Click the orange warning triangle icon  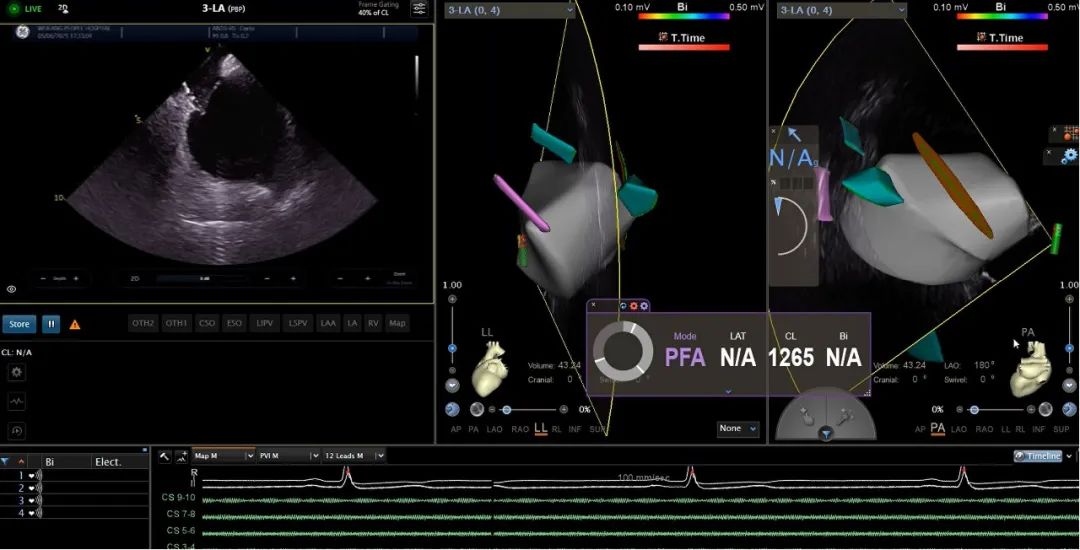coord(75,324)
